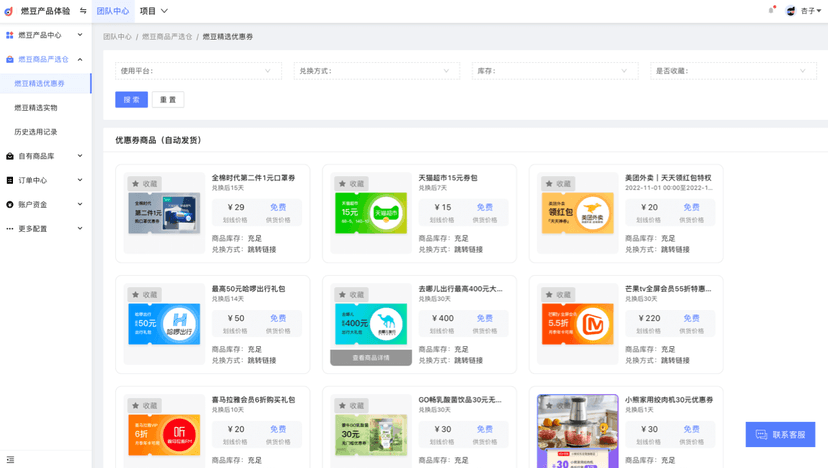
Task: Favorite the 芒果tv全屏会员55折 coupon
Action: tap(558, 295)
